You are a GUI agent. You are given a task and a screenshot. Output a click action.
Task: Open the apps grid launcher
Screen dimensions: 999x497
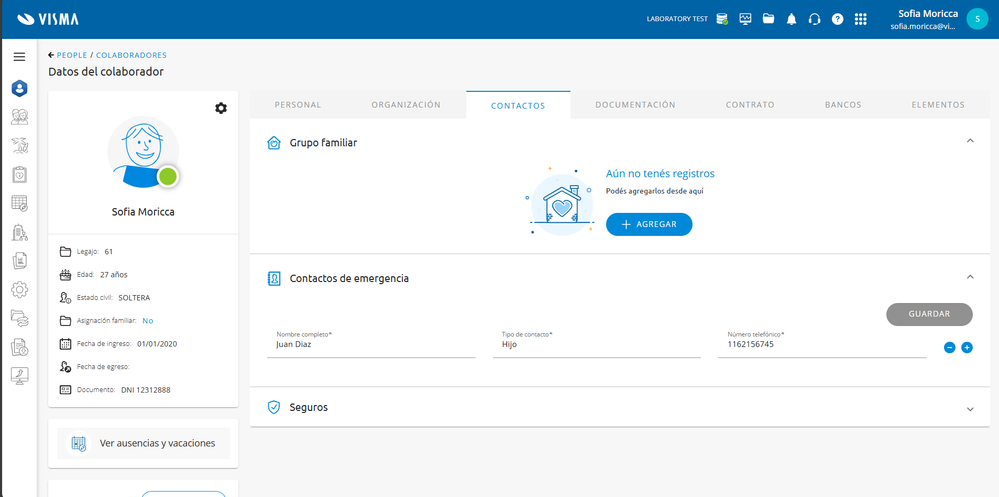pyautogui.click(x=860, y=19)
